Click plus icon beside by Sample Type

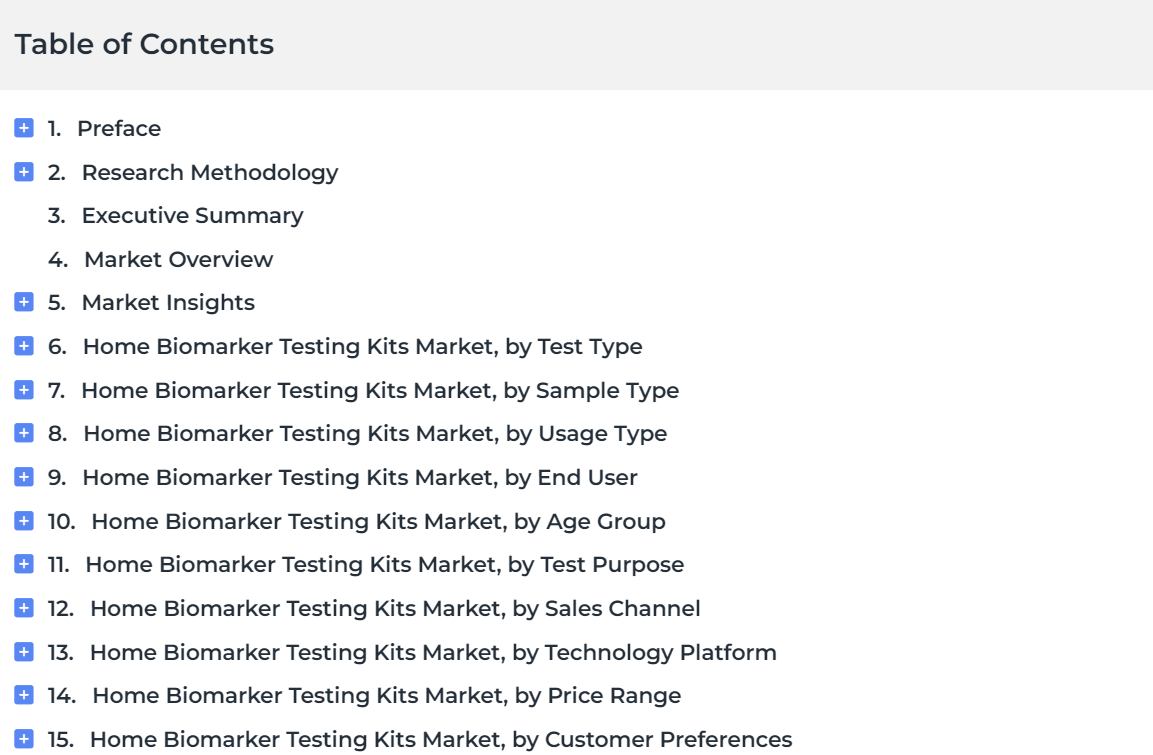tap(24, 390)
